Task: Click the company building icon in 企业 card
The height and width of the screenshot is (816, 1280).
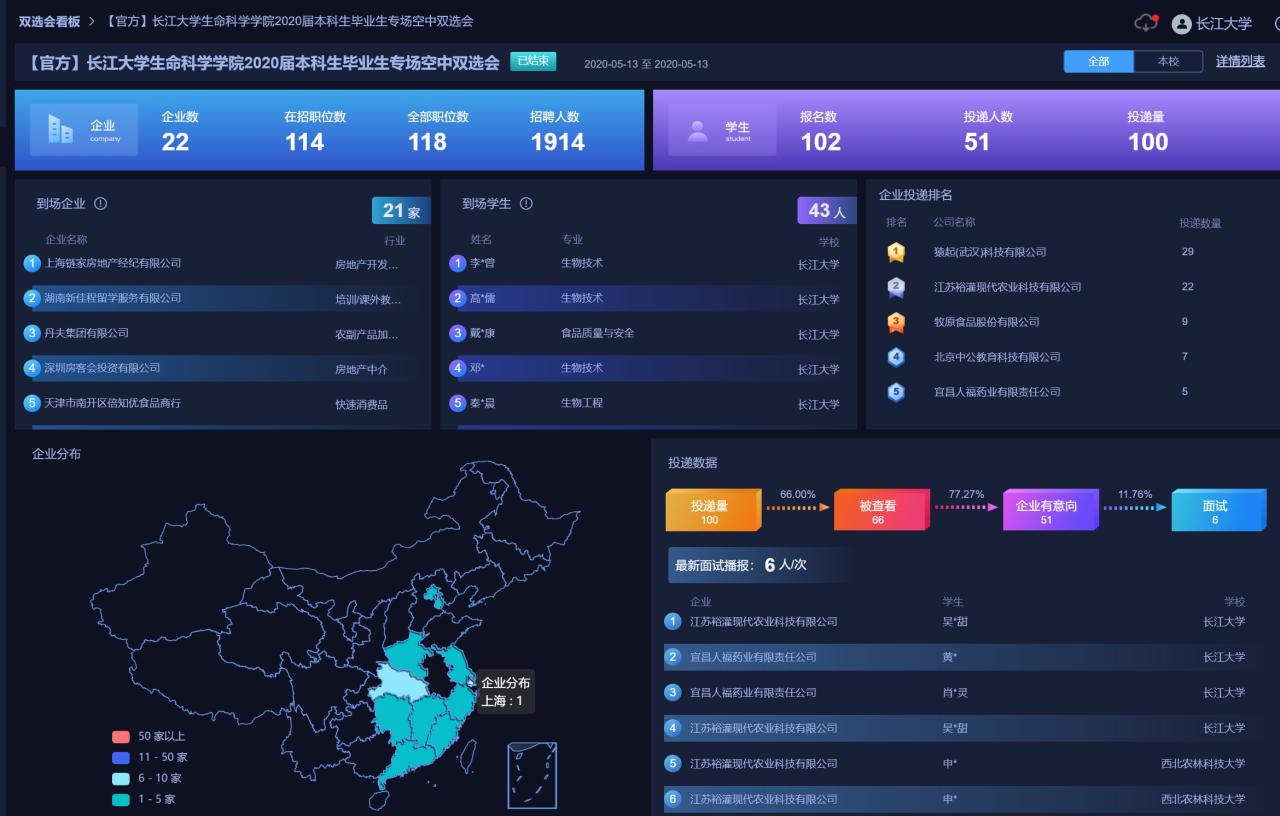Action: coord(61,129)
